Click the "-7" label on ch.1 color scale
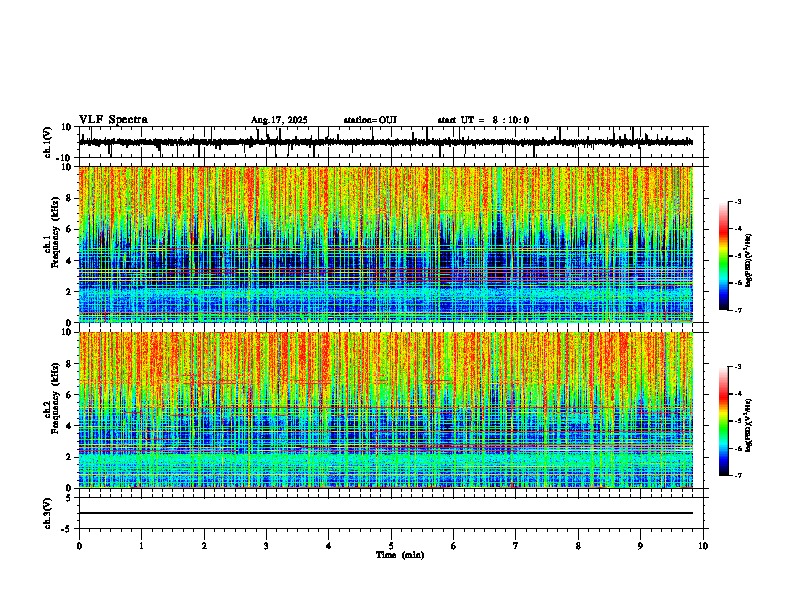This screenshot has width=792, height=612. tap(738, 310)
